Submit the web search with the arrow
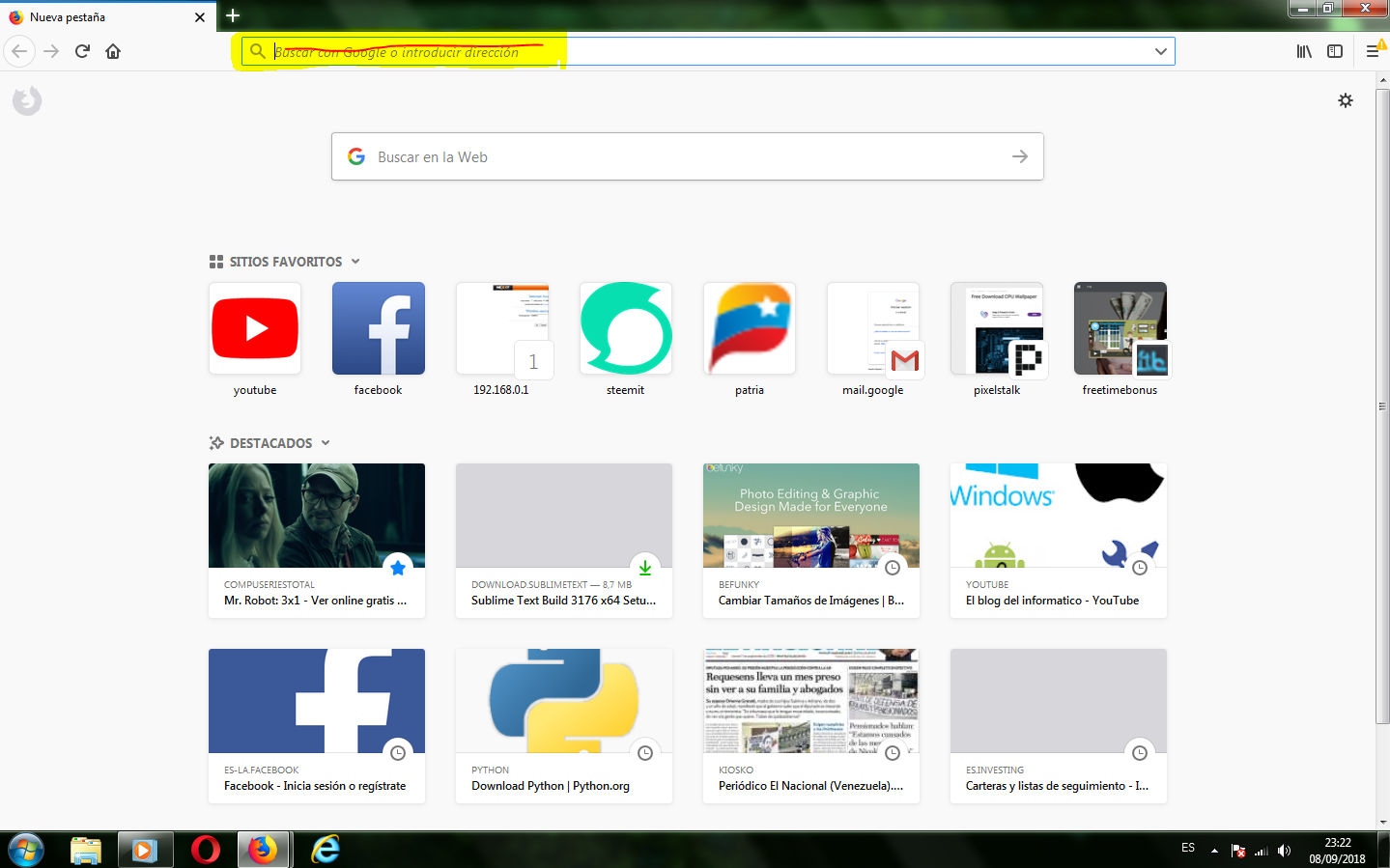The height and width of the screenshot is (868, 1390). point(1020,156)
